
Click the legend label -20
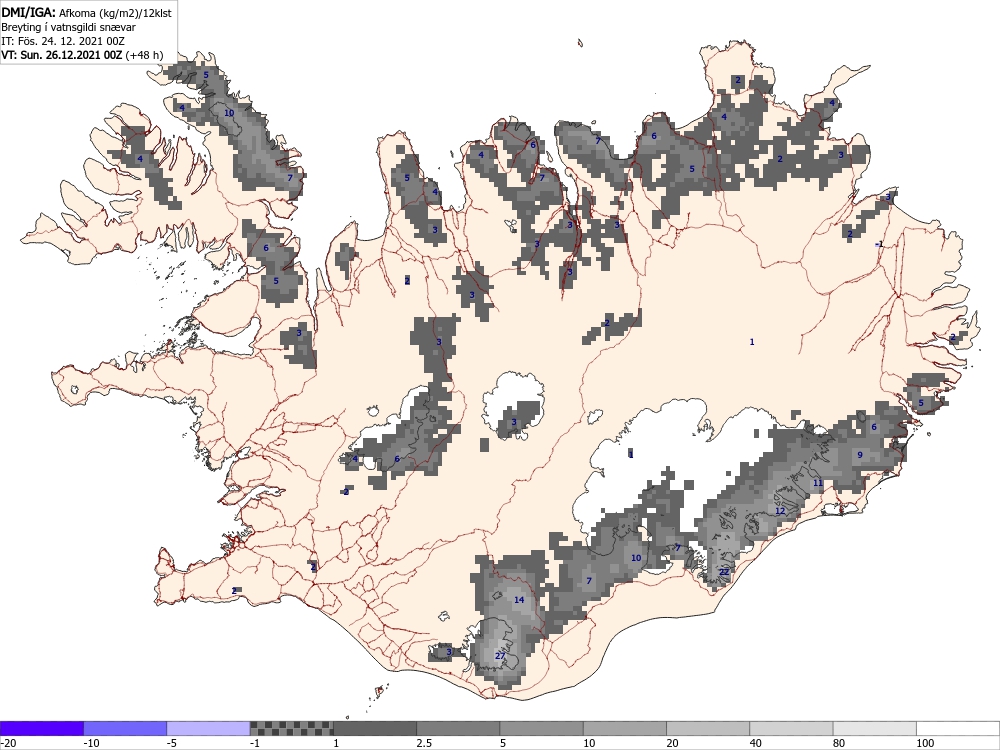click(8, 743)
